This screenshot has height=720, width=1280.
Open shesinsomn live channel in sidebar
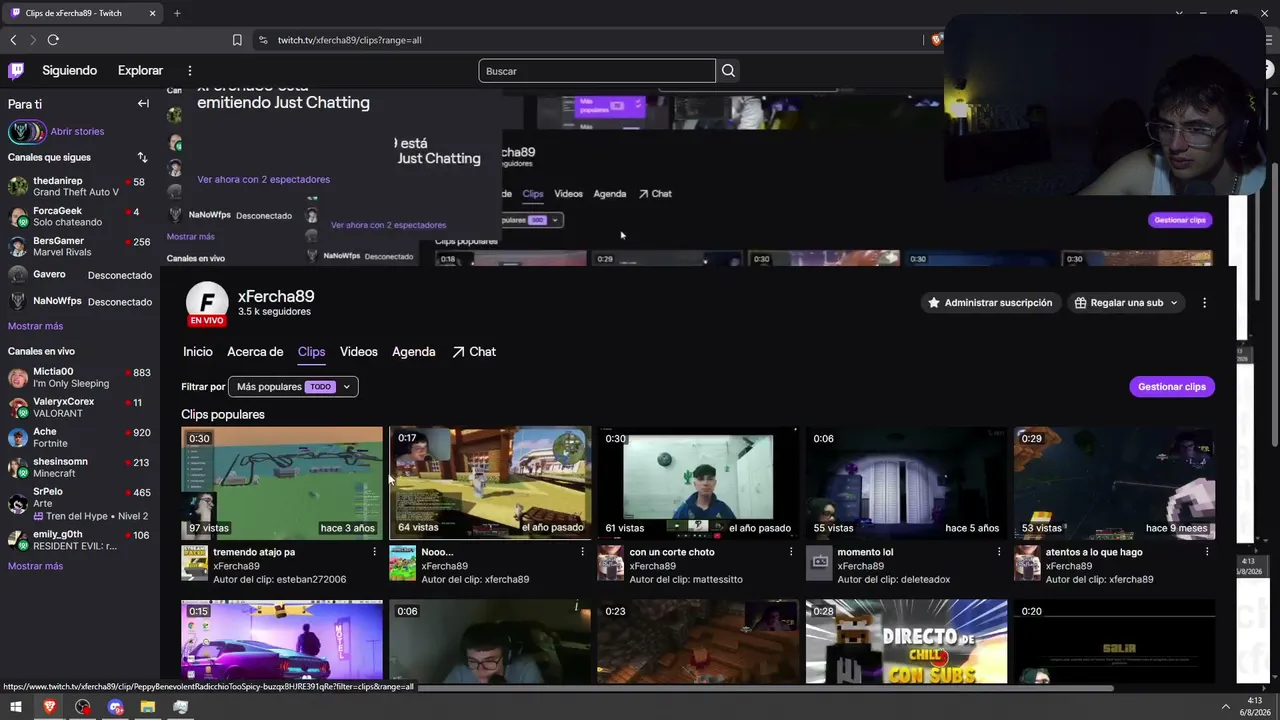click(80, 468)
